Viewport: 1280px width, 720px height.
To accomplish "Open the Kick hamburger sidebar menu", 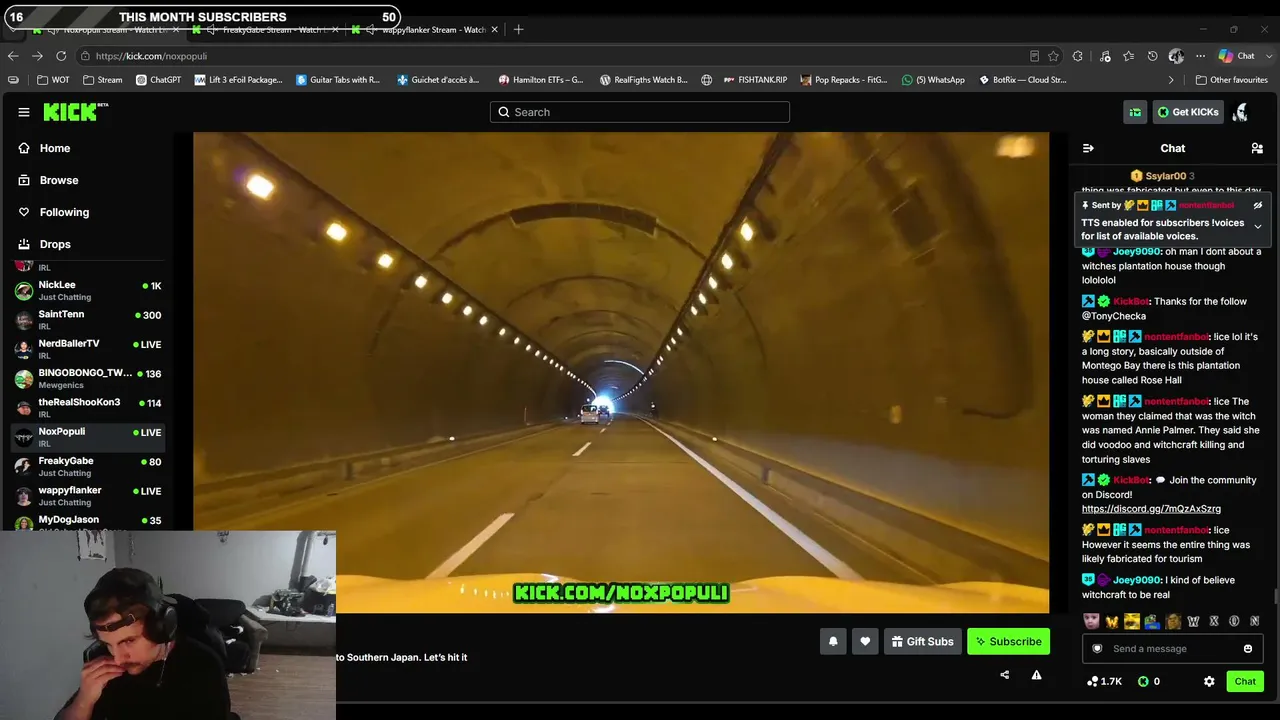I will [x=24, y=112].
